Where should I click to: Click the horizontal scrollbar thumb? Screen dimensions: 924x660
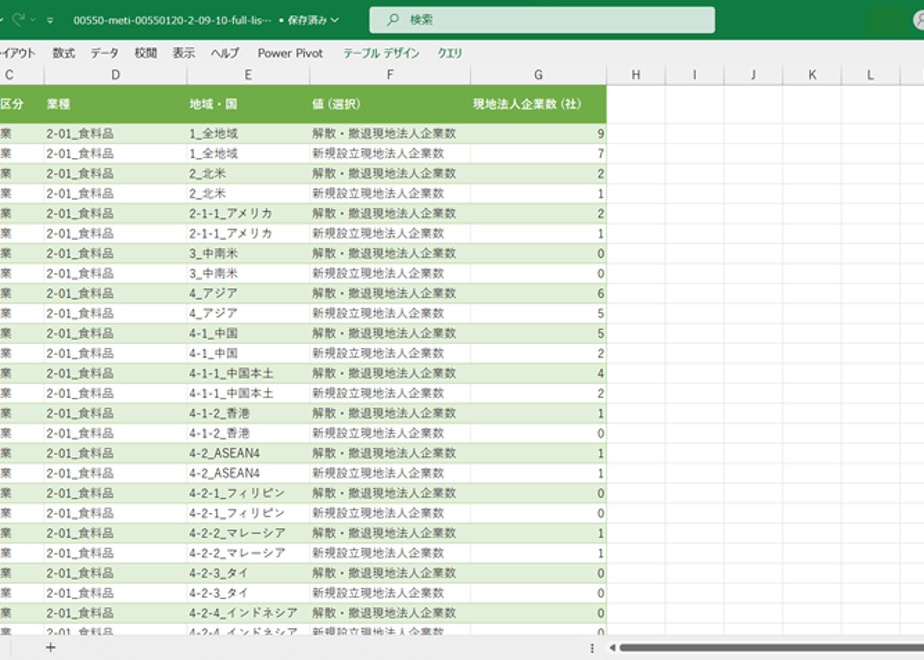click(x=772, y=648)
